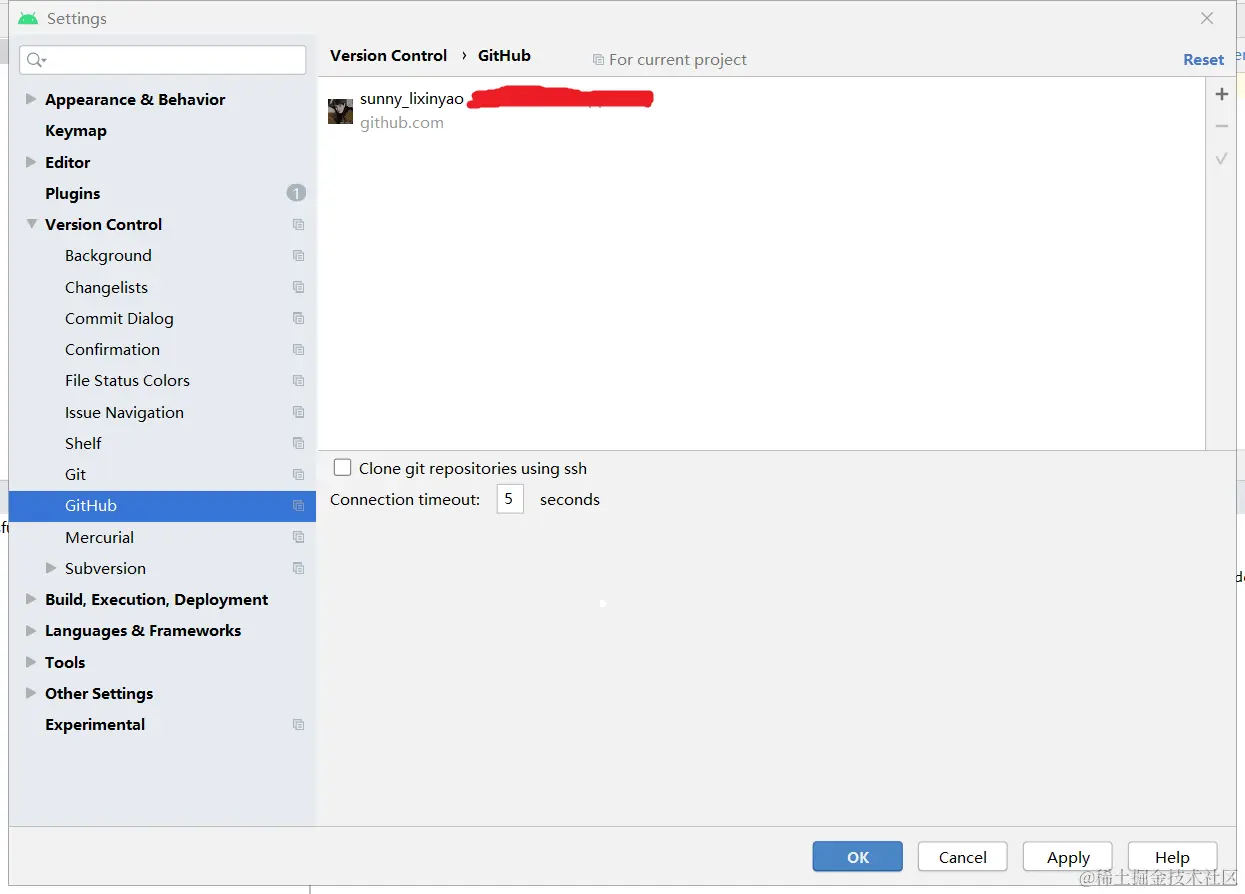
Task: Open the Keymap settings page
Action: coord(76,131)
